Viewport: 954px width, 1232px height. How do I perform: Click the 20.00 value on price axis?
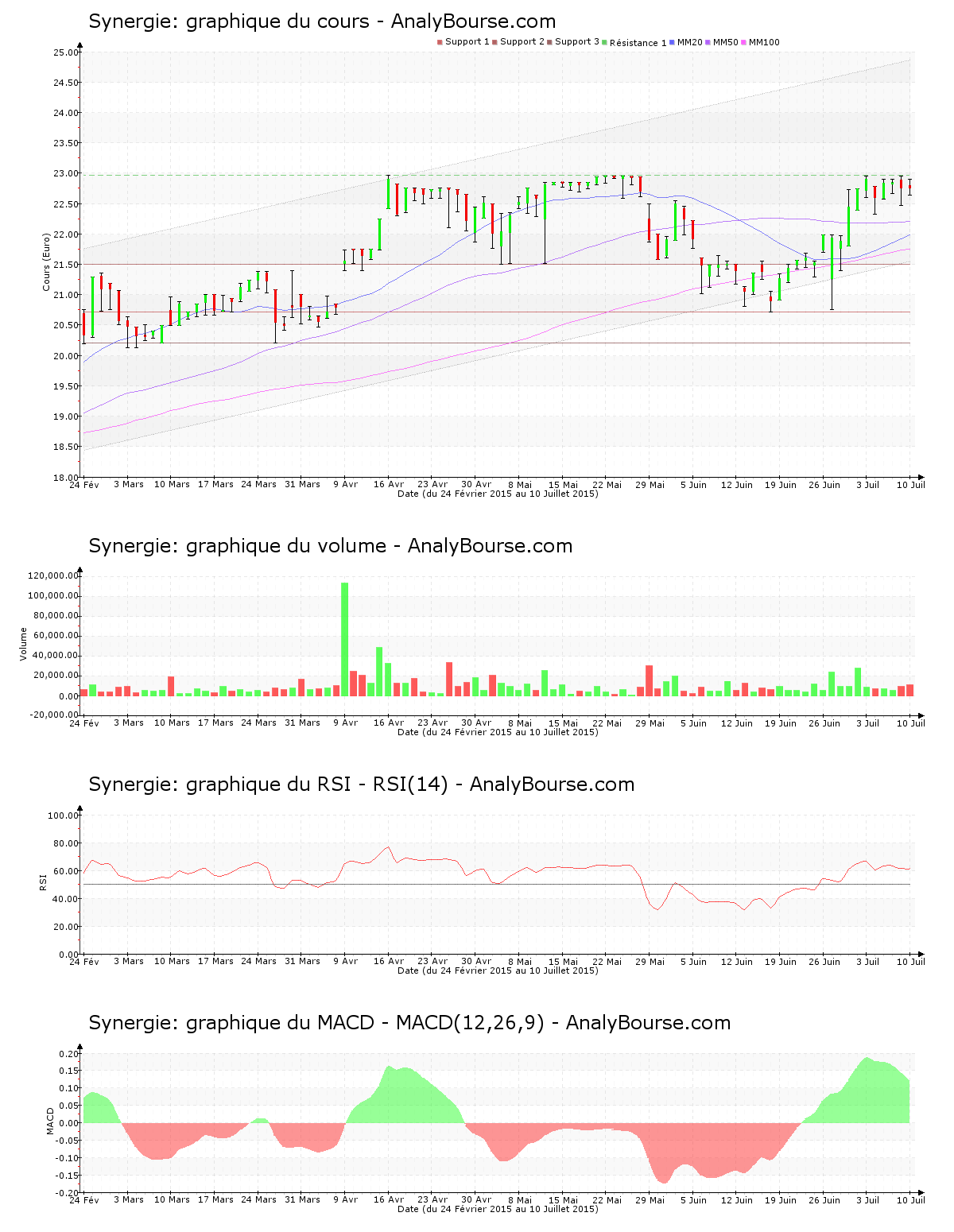pyautogui.click(x=66, y=356)
